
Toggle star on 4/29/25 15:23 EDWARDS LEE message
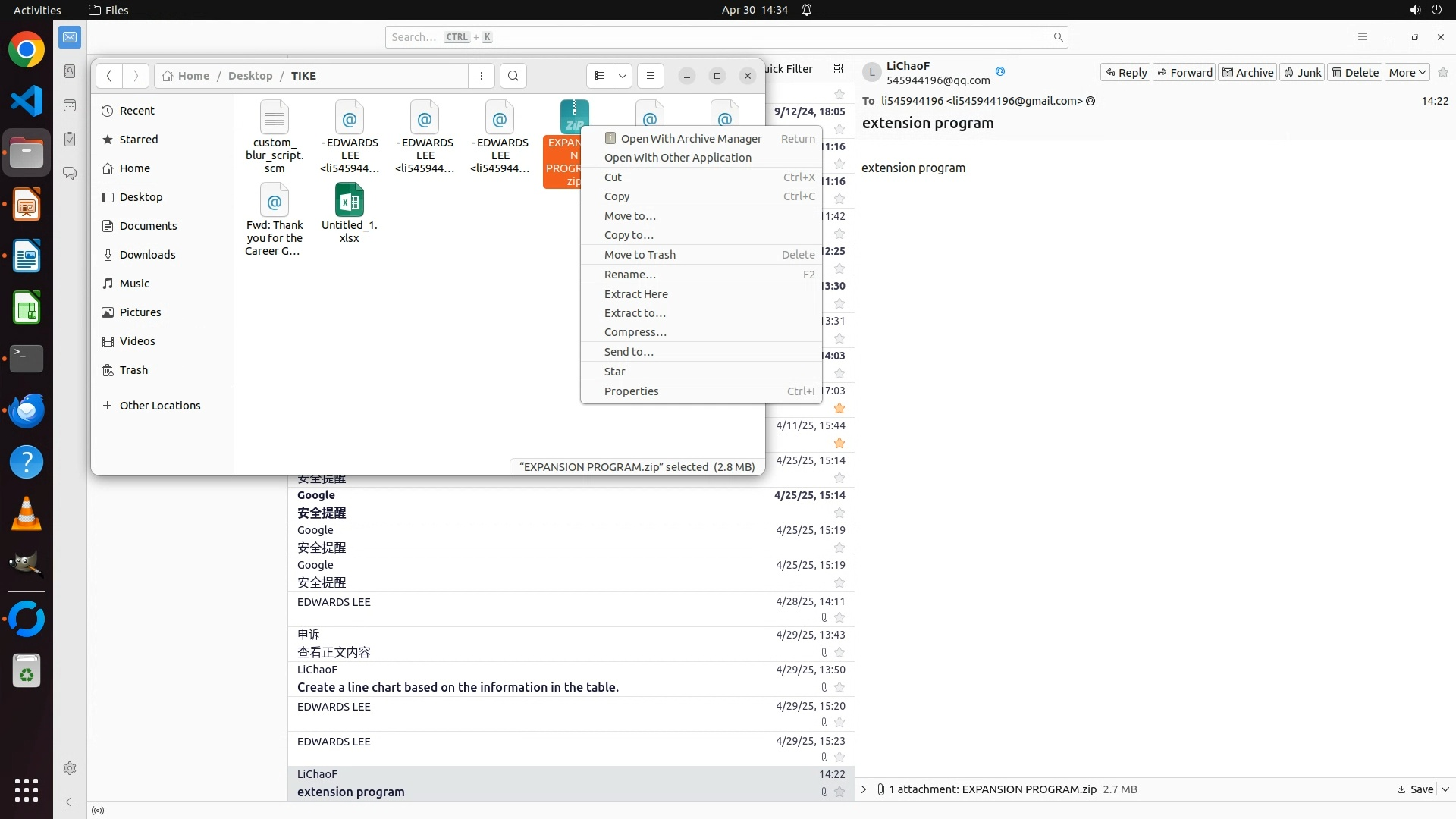(839, 757)
